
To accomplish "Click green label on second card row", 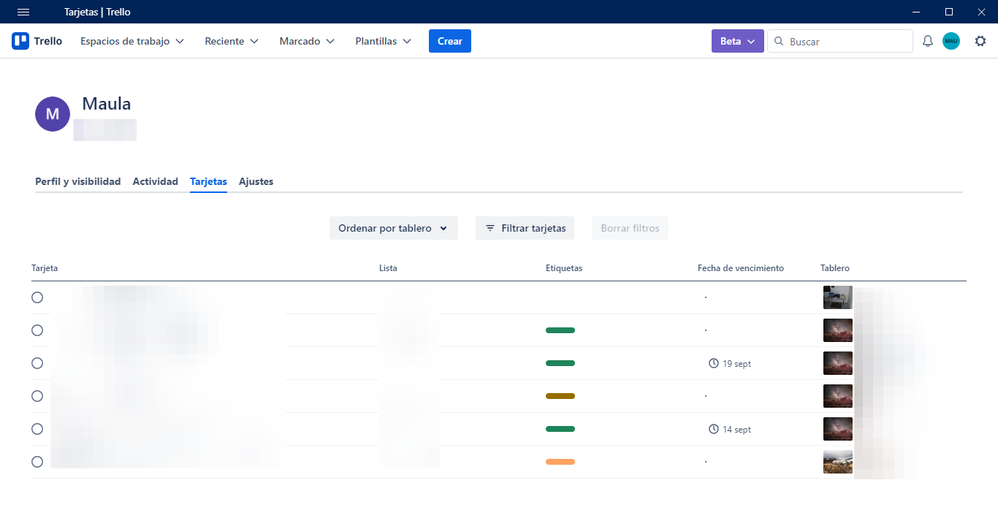I will [x=560, y=330].
